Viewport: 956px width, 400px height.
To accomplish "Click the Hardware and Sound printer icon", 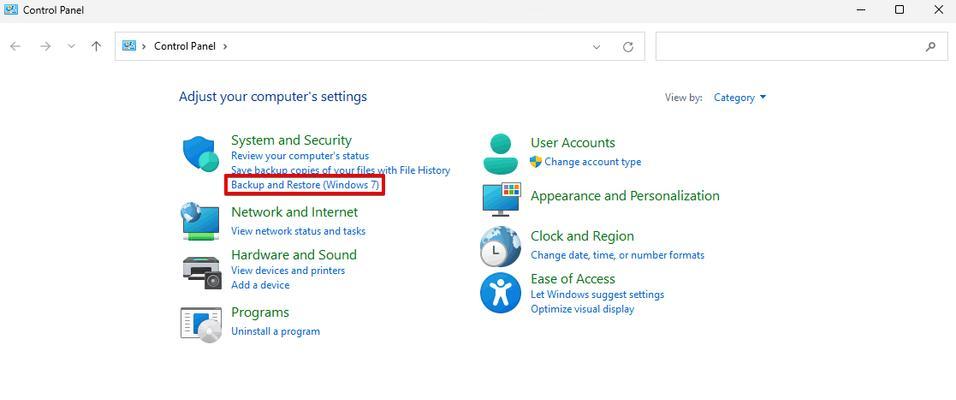I will tap(201, 273).
